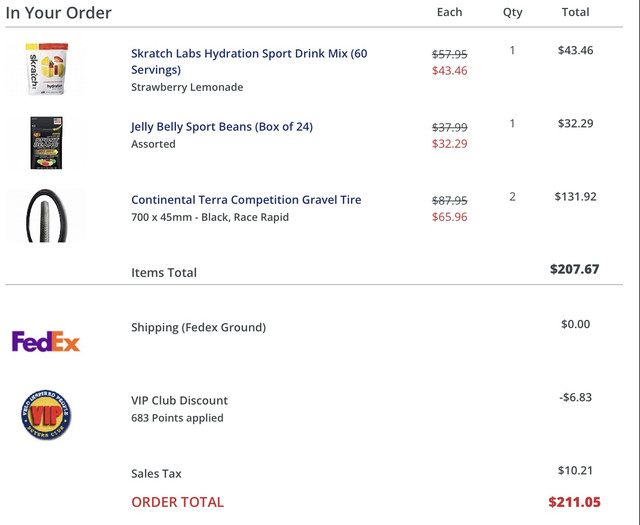Click the $43.46 sale price for Skratch

tap(449, 70)
